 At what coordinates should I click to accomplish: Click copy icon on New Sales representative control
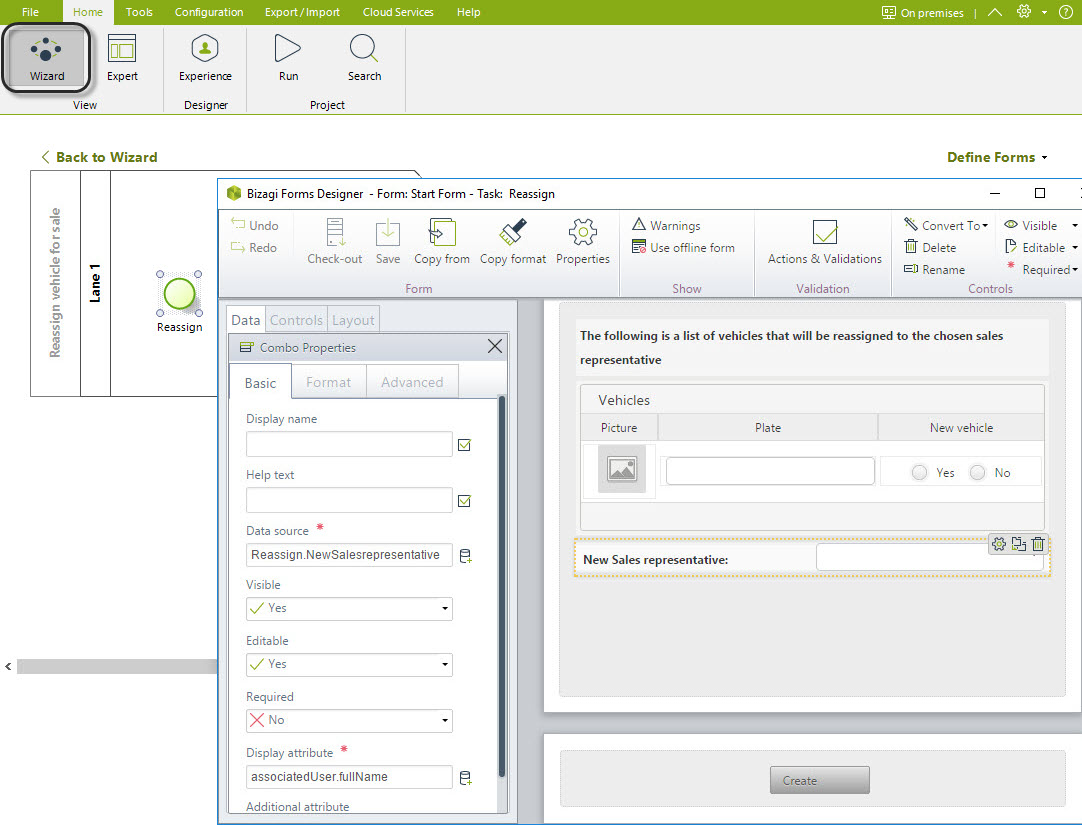(1019, 544)
